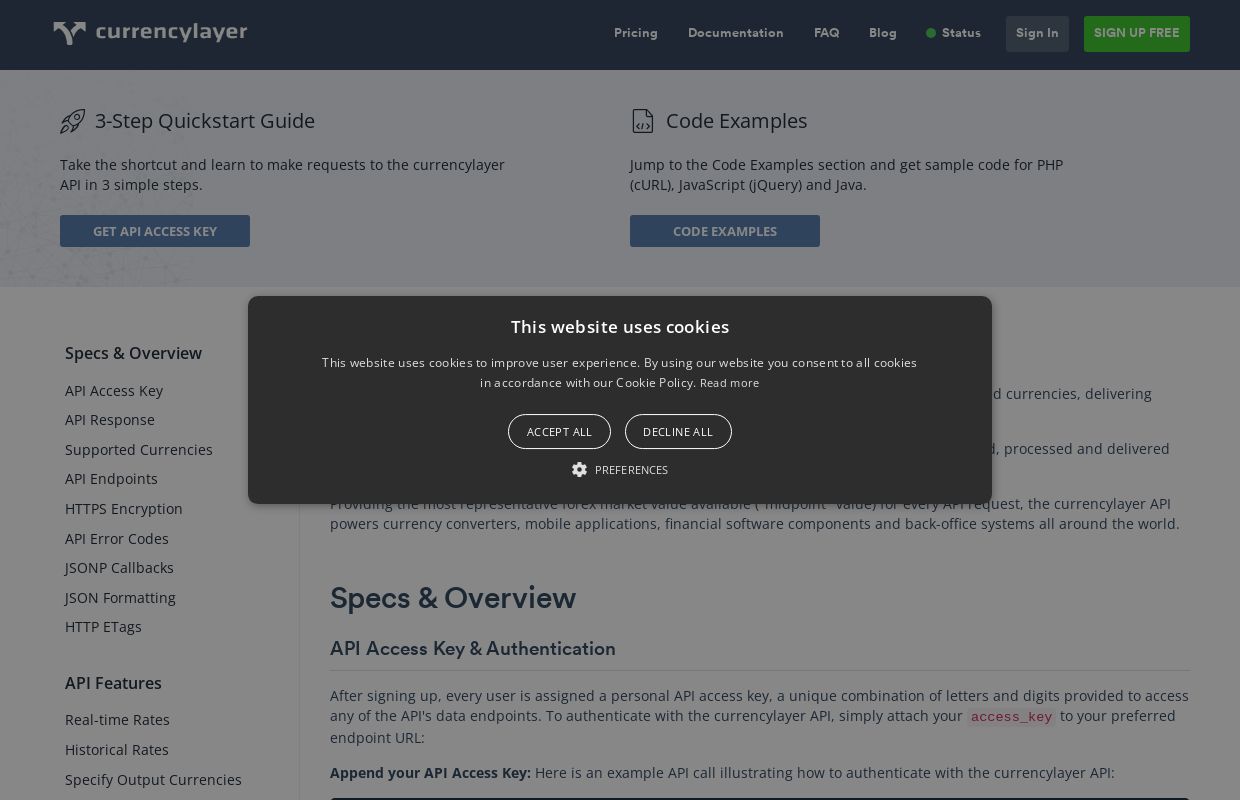Check the Status page link
The height and width of the screenshot is (800, 1240).
(x=961, y=33)
